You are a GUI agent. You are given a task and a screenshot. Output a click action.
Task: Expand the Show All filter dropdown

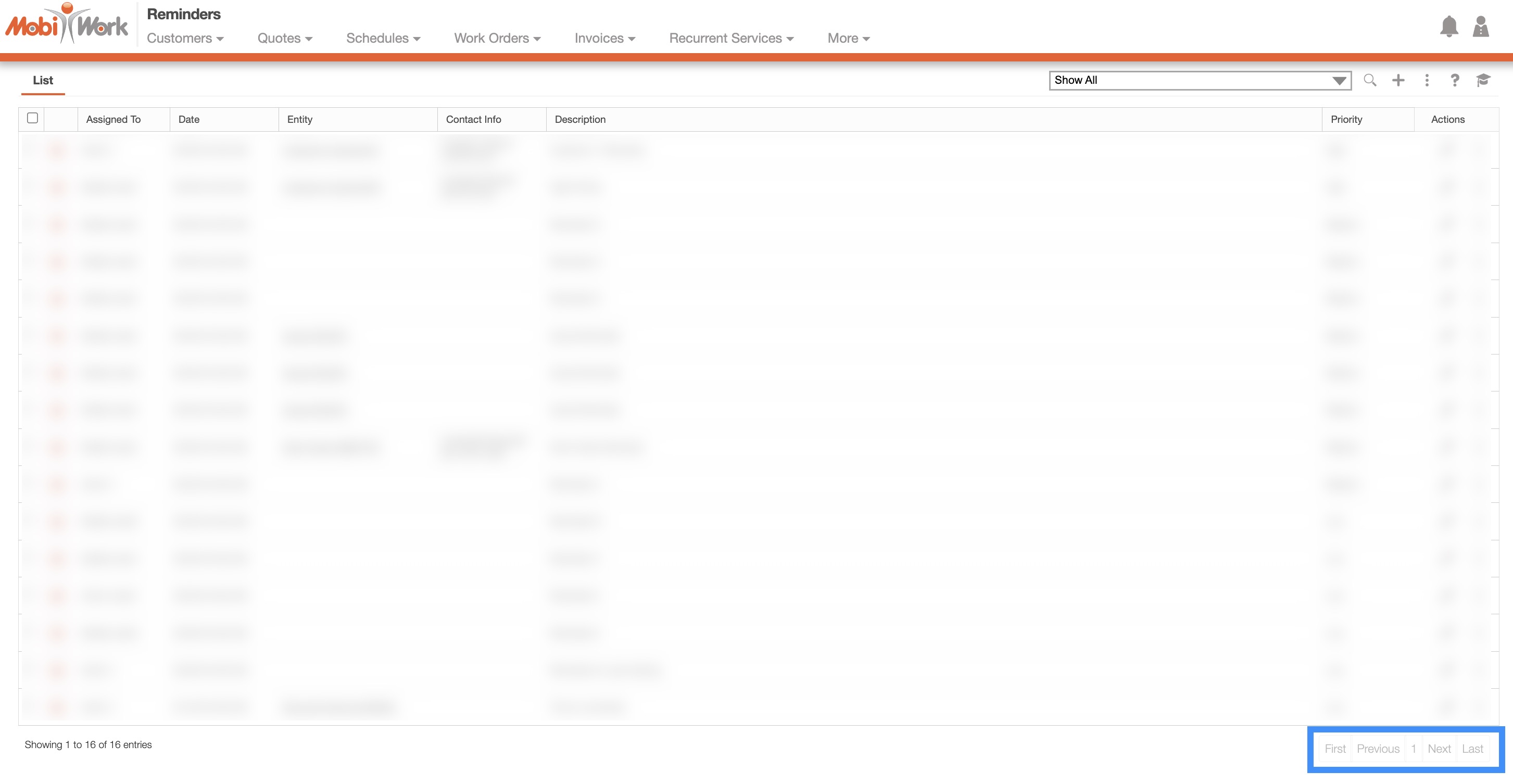pyautogui.click(x=1200, y=81)
